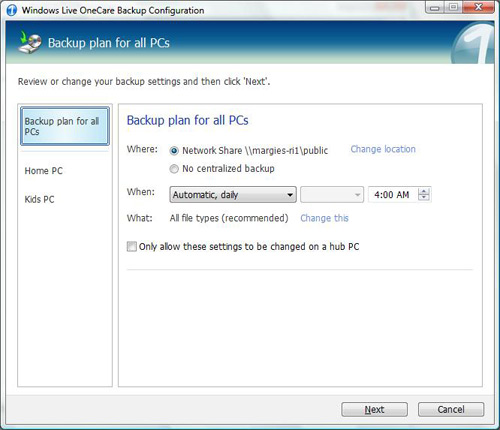Click the Cancel button
The height and width of the screenshot is (430, 500).
click(x=451, y=409)
